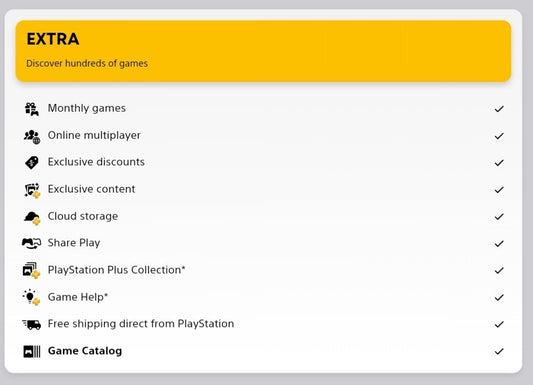The image size is (533, 385).
Task: Click the Online multiplayer people icon
Action: click(32, 136)
